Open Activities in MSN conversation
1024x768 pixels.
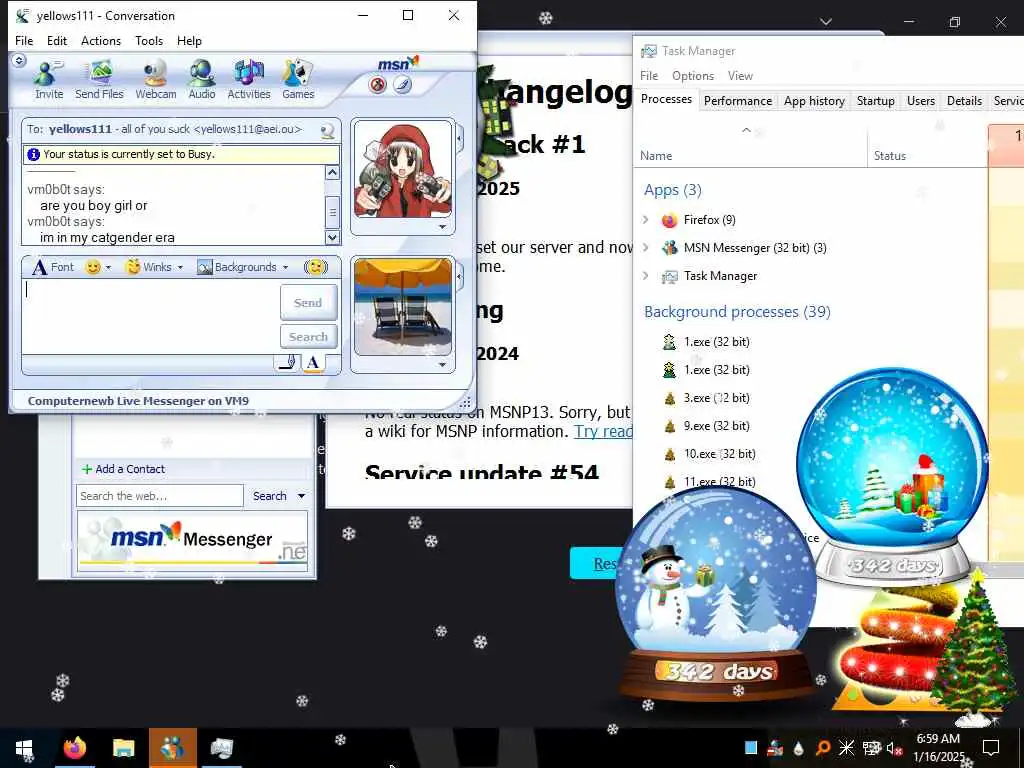tap(249, 79)
